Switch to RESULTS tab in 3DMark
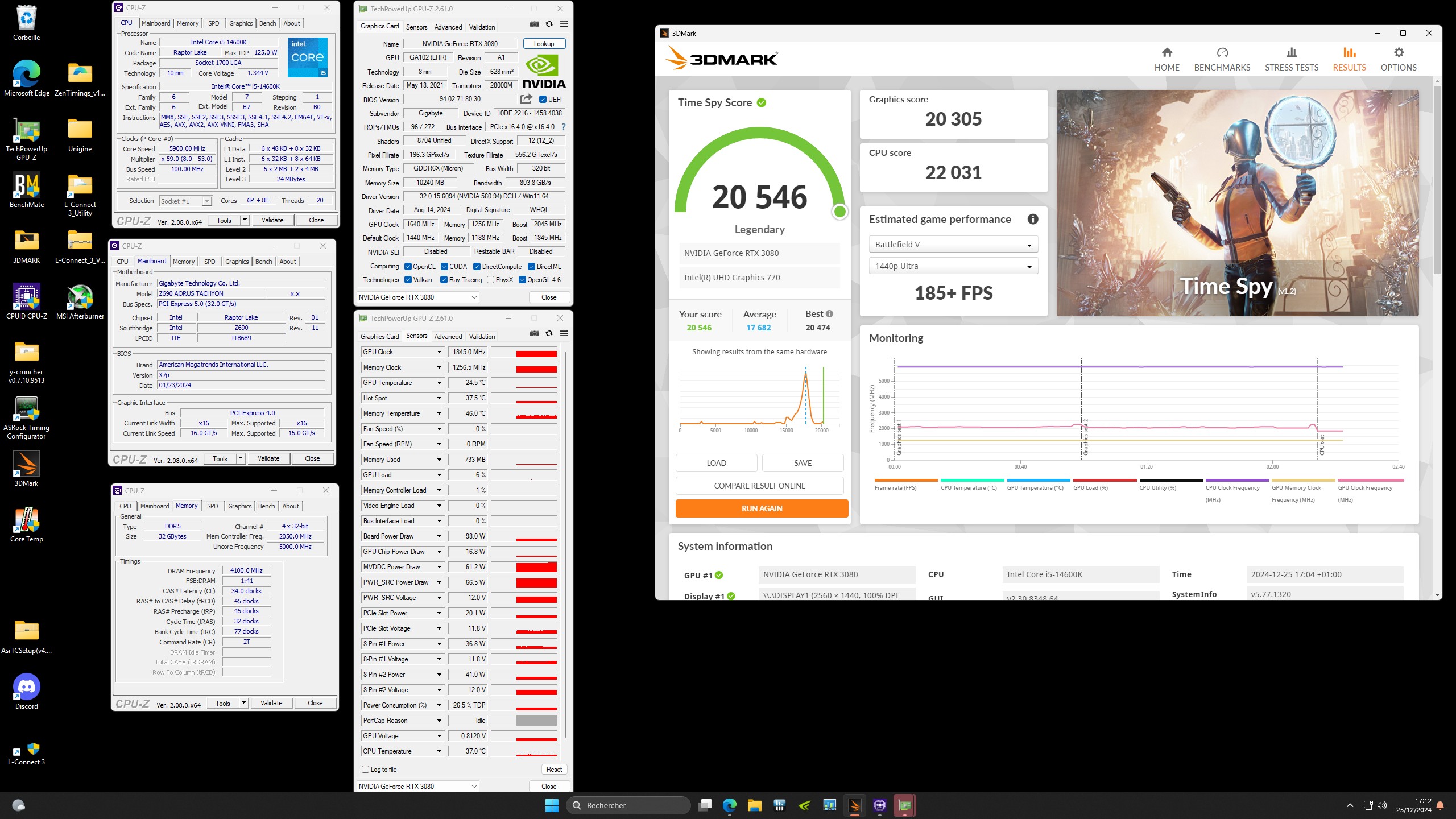Screen dimensions: 1456x819 [x=1349, y=59]
